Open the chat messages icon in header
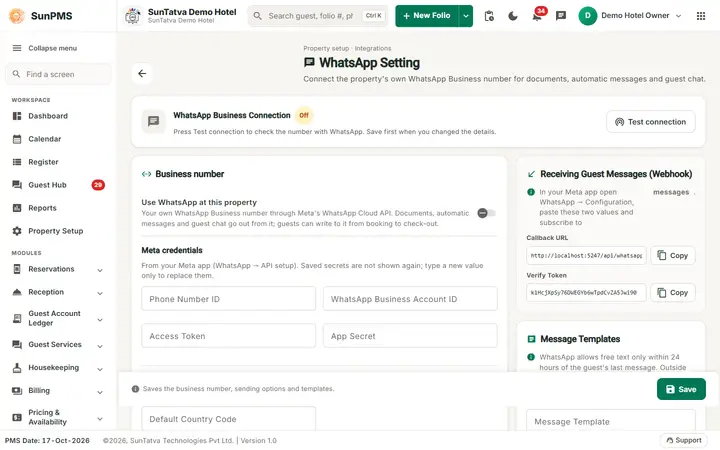Screen dimensions: 720x450 click(x=561, y=16)
